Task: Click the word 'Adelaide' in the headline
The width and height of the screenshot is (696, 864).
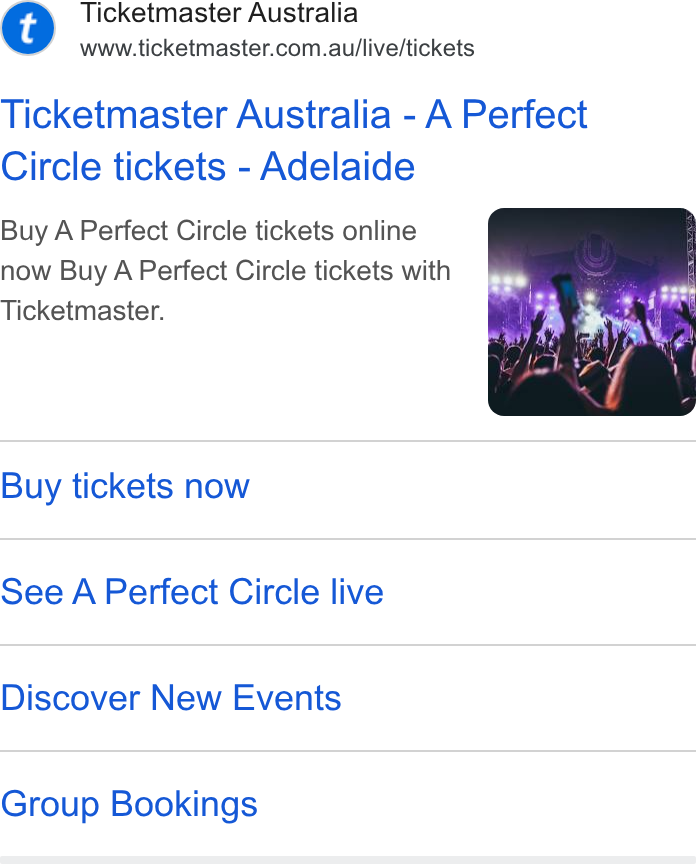Action: [x=337, y=166]
